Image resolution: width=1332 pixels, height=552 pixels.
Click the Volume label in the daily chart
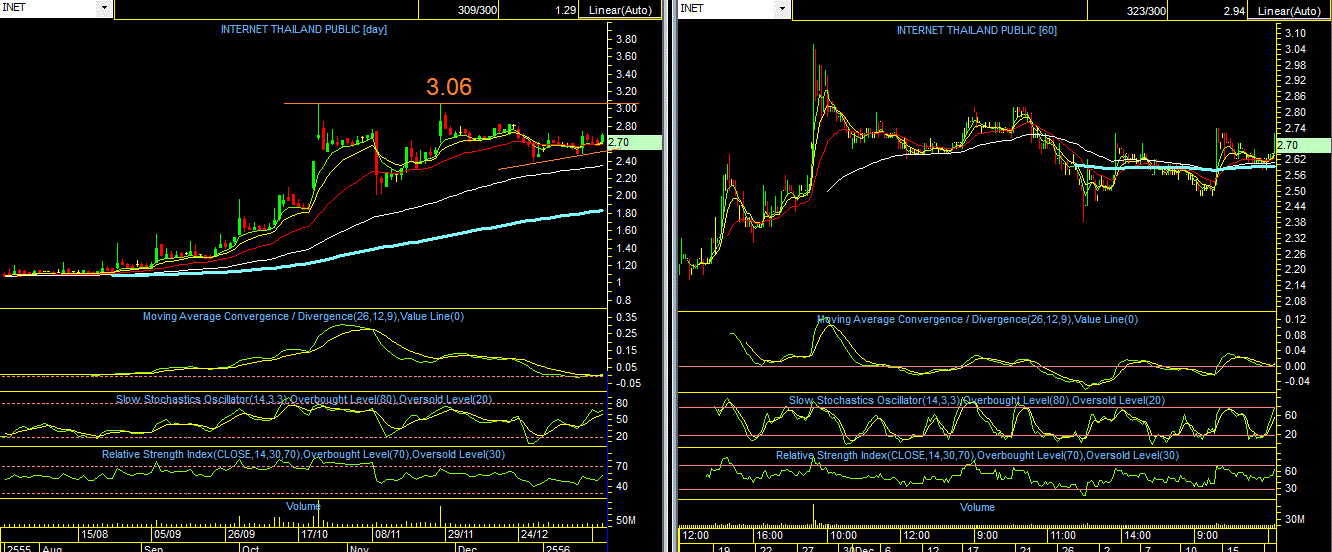tap(303, 506)
